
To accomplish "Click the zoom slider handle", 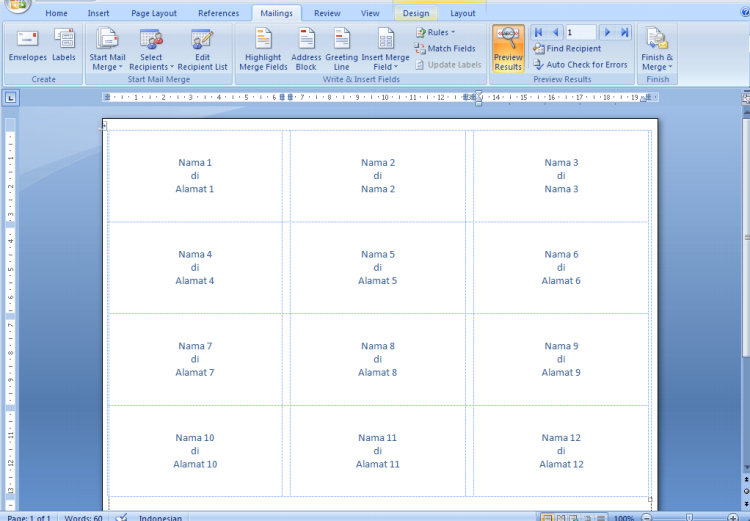I will pos(689,517).
